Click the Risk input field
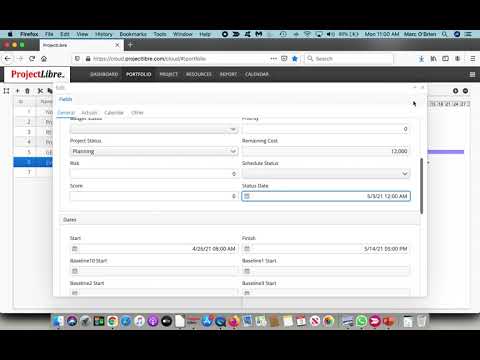The height and width of the screenshot is (360, 480). [154, 174]
